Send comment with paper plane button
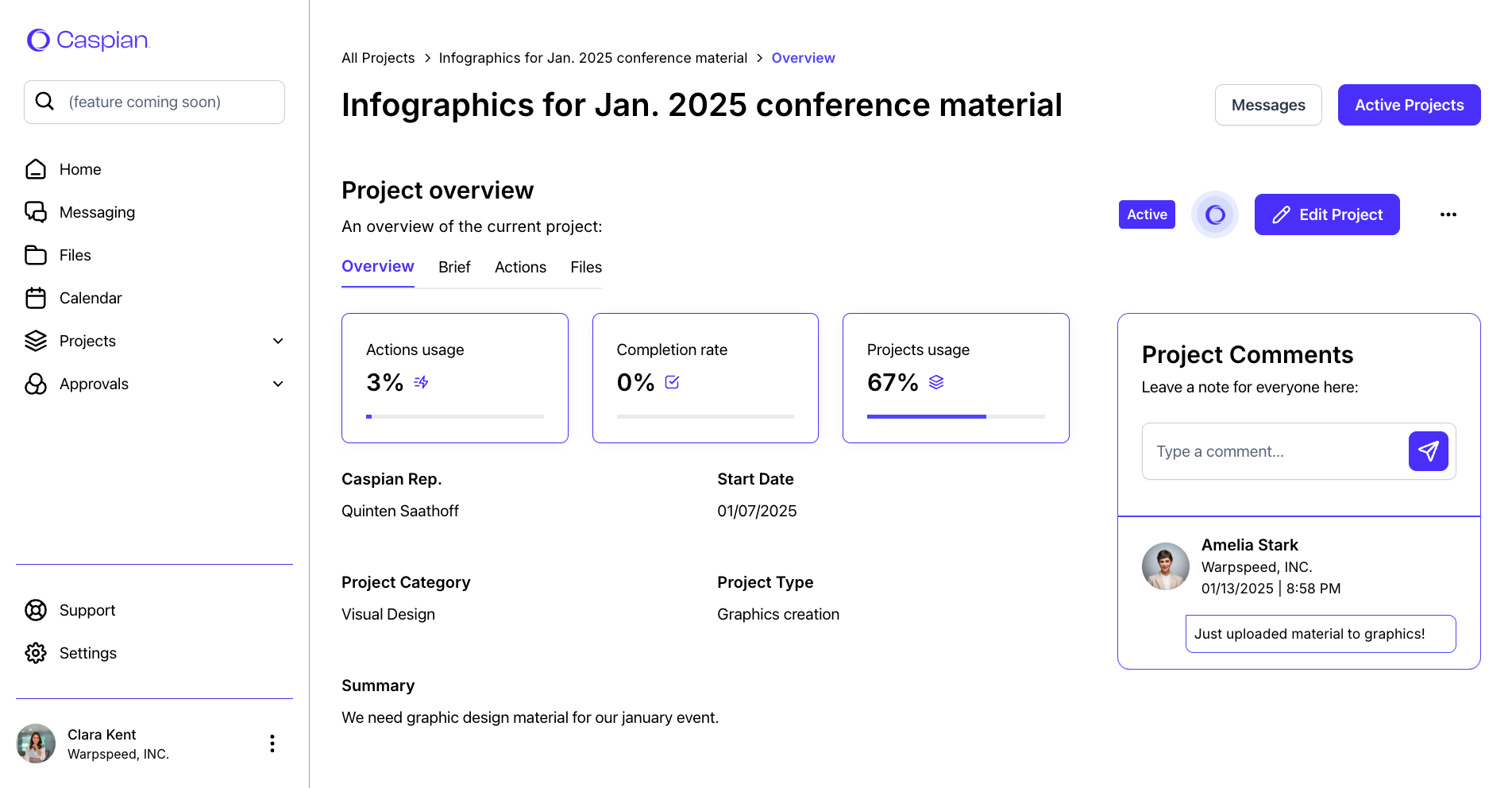 coord(1428,451)
